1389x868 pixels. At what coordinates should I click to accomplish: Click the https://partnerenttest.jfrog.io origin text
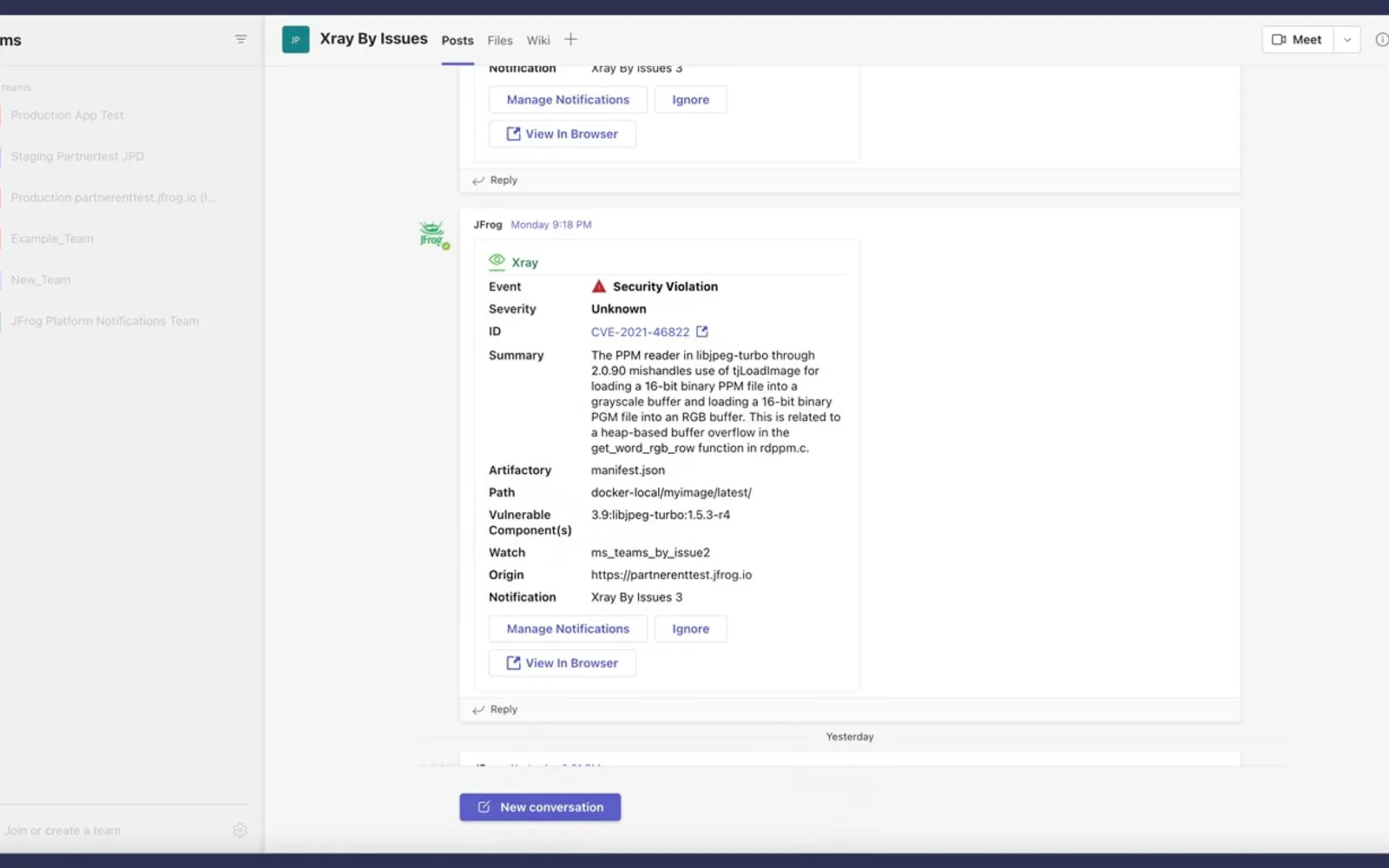click(671, 575)
